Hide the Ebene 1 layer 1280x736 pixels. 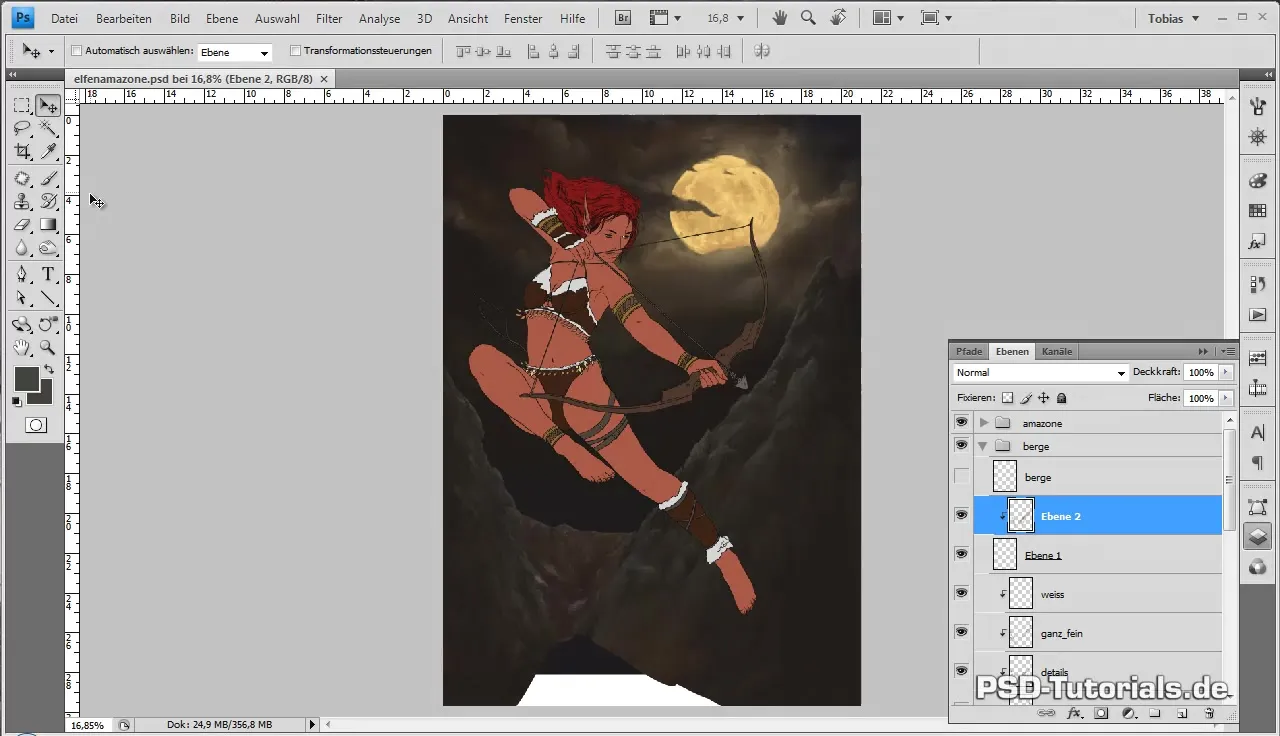click(x=961, y=555)
